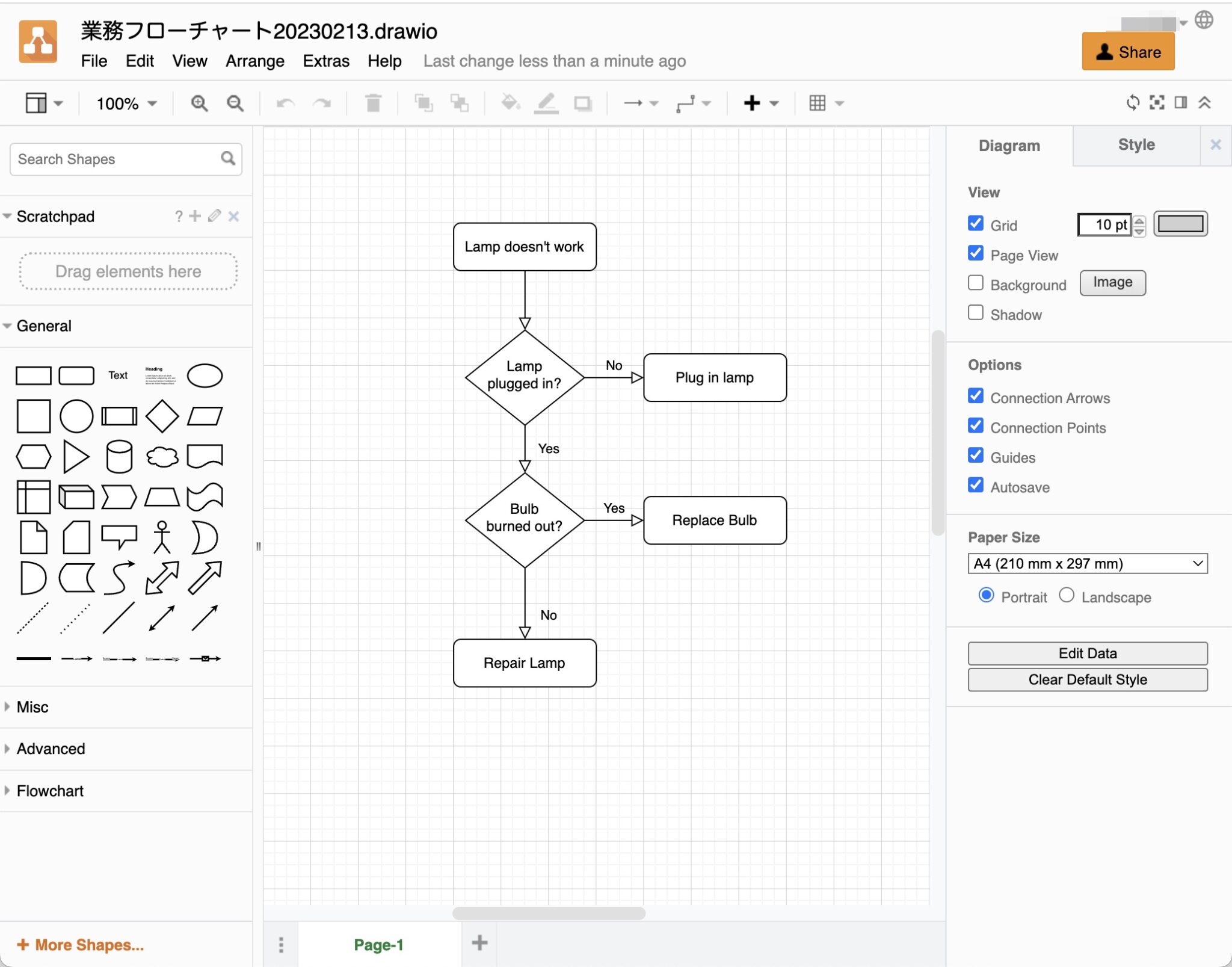Insert a new shape via the plus icon
1232x967 pixels.
click(753, 103)
